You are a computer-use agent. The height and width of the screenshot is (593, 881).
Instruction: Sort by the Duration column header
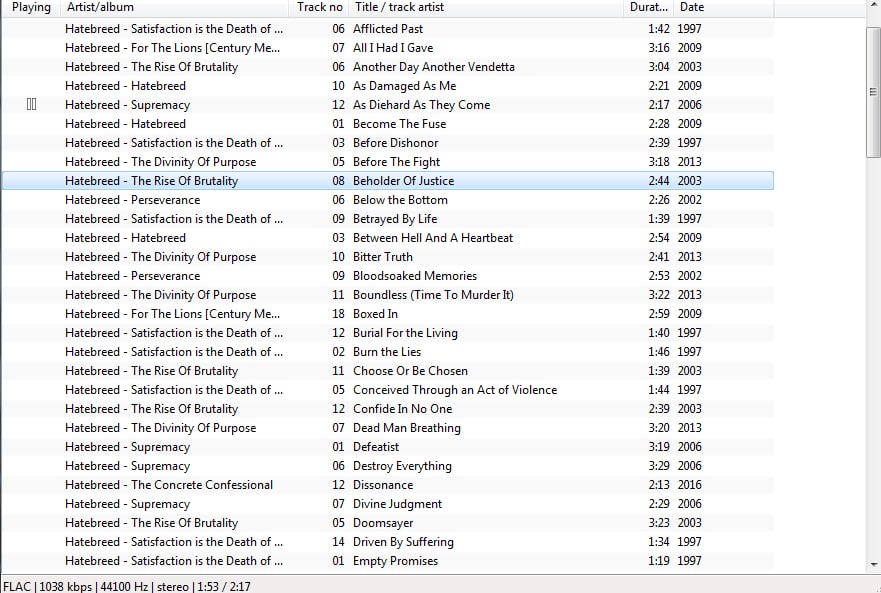pos(648,7)
